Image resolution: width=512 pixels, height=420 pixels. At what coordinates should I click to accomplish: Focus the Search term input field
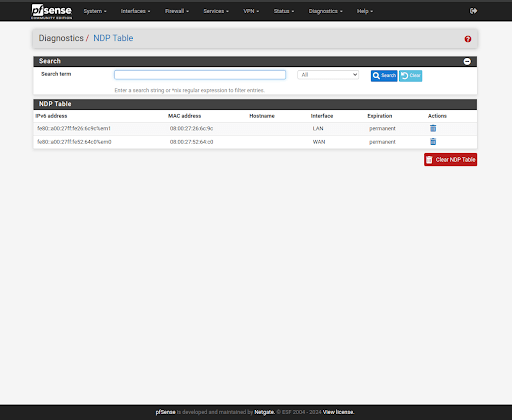200,75
